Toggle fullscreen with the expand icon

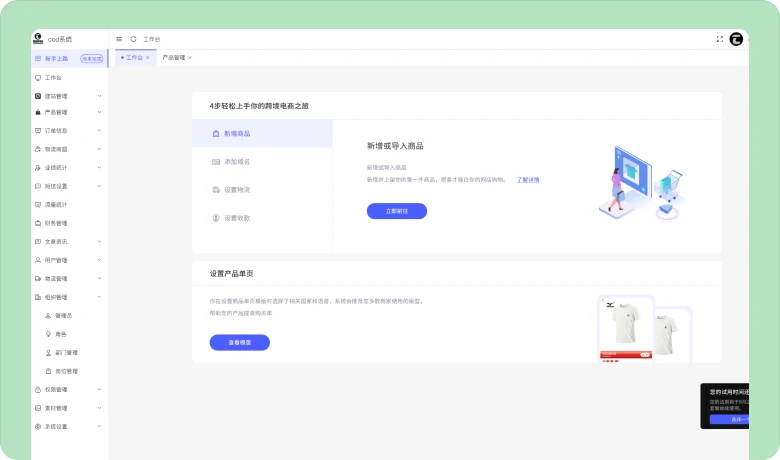pos(720,39)
